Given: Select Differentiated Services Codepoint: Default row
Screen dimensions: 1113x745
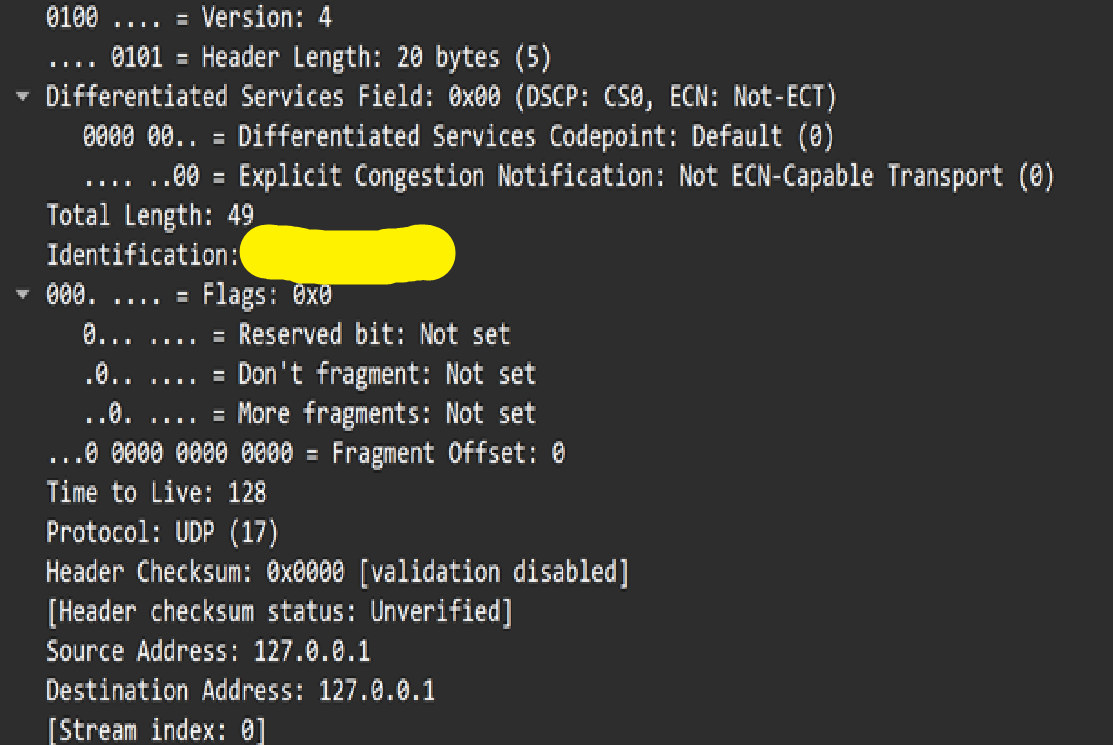Looking at the screenshot, I should (x=459, y=136).
